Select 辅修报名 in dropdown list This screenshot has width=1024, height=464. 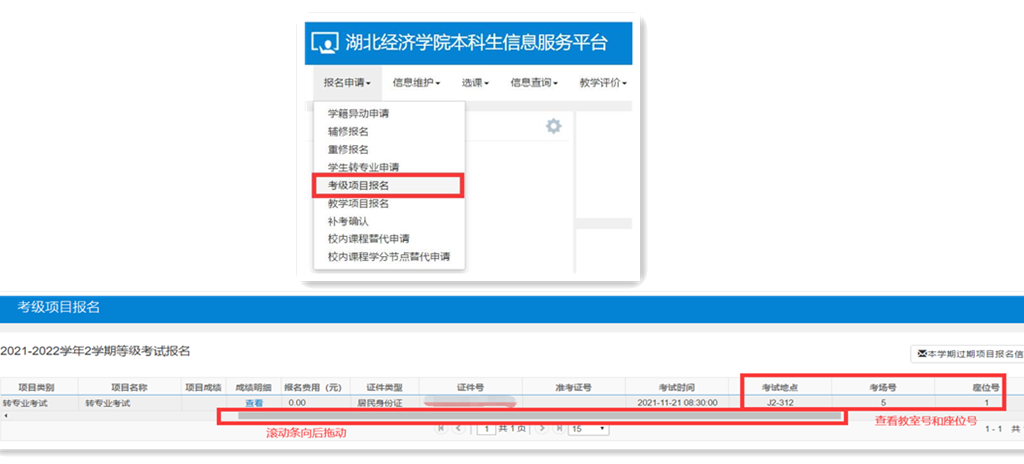(348, 132)
